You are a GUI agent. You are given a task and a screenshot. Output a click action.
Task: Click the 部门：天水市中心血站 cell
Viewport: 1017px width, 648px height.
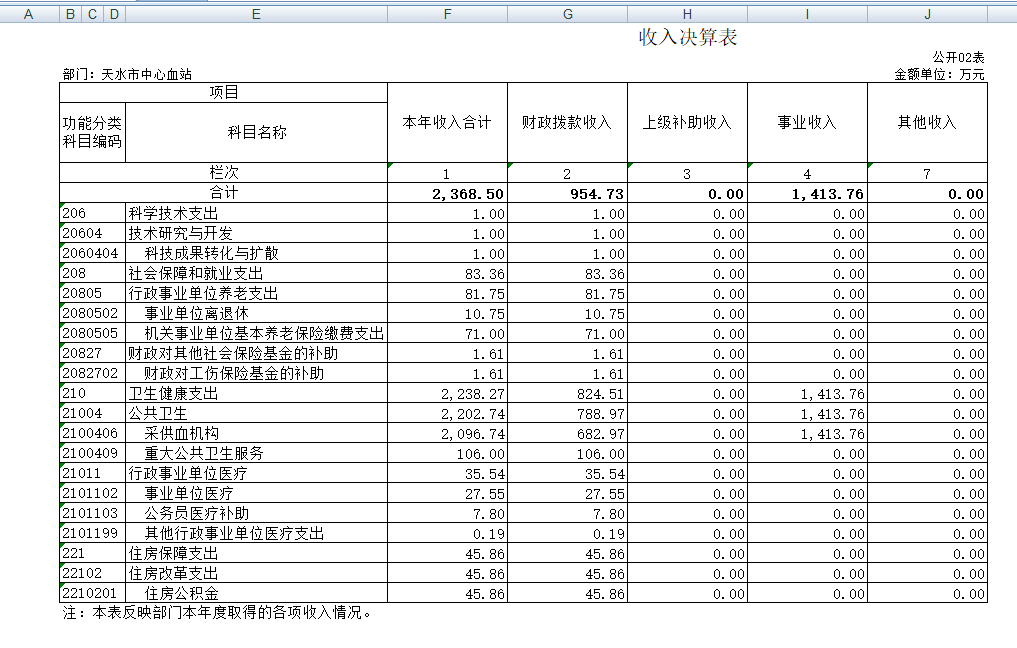pos(127,74)
